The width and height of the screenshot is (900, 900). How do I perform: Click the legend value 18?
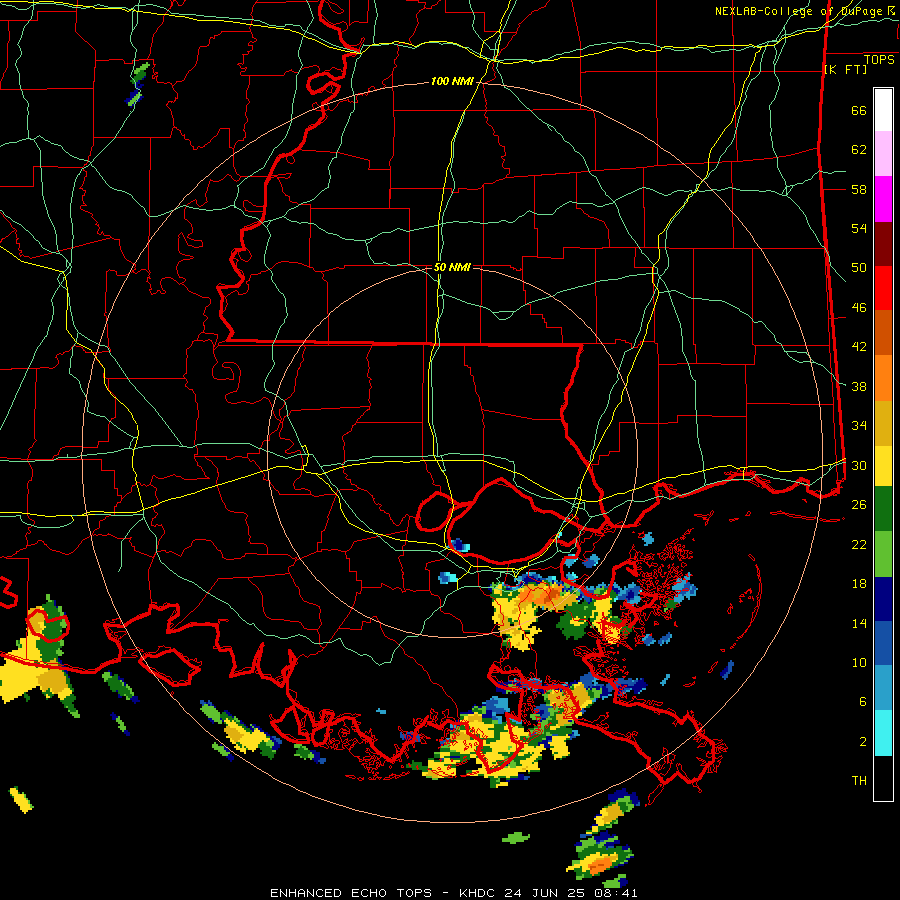[859, 584]
